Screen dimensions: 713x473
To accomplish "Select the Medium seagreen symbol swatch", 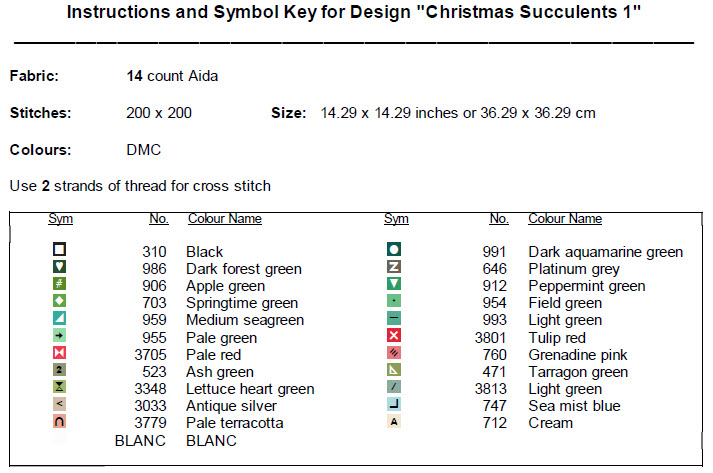I will (59, 319).
